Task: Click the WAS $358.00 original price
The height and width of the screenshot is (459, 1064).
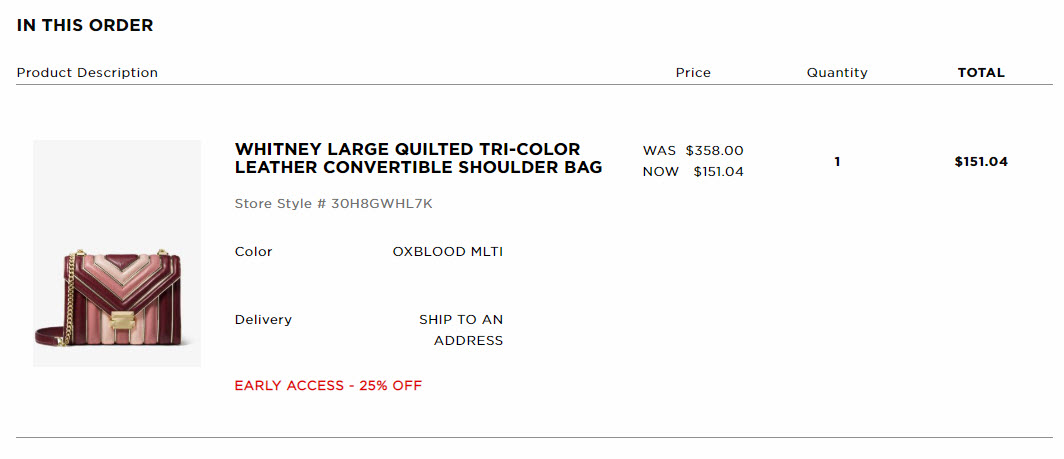Action: [693, 151]
